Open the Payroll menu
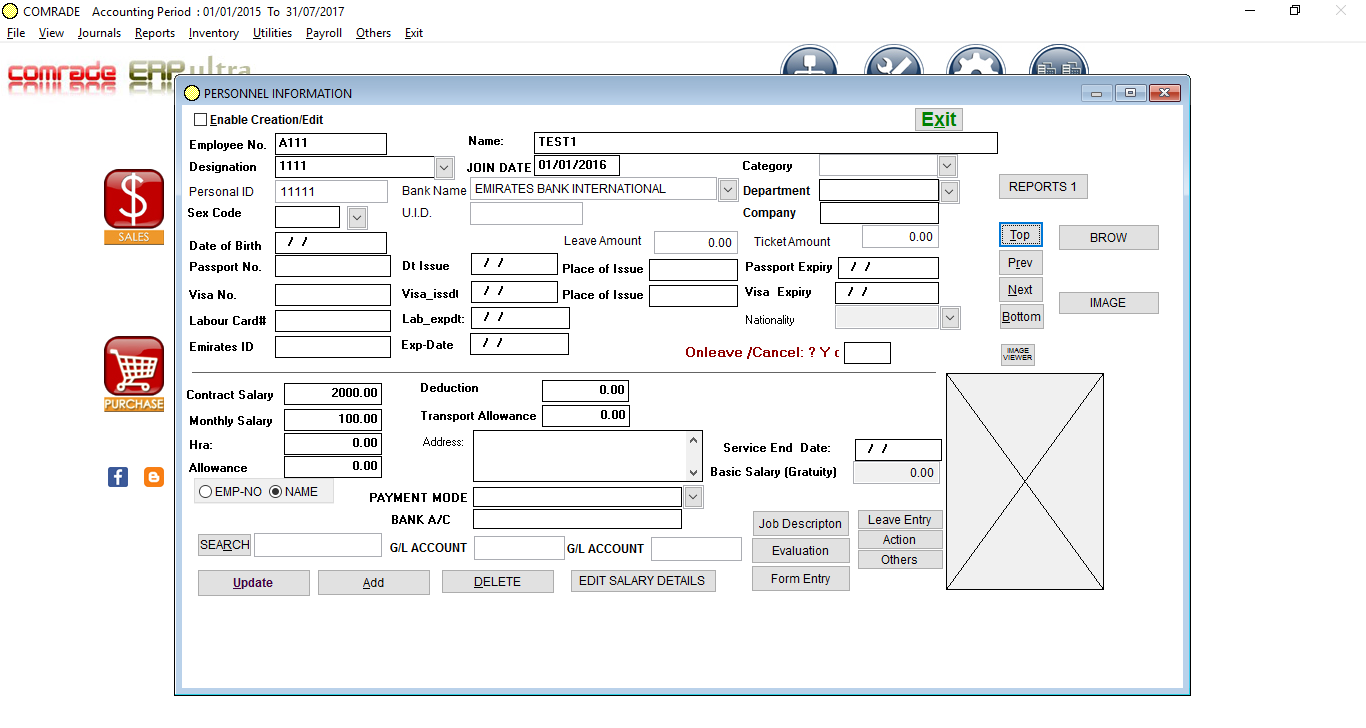1366x728 pixels. coord(323,33)
